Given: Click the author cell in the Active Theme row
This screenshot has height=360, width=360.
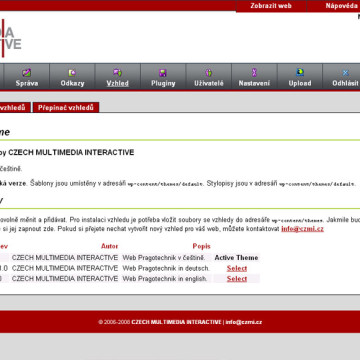Looking at the screenshot, I should [65, 258].
